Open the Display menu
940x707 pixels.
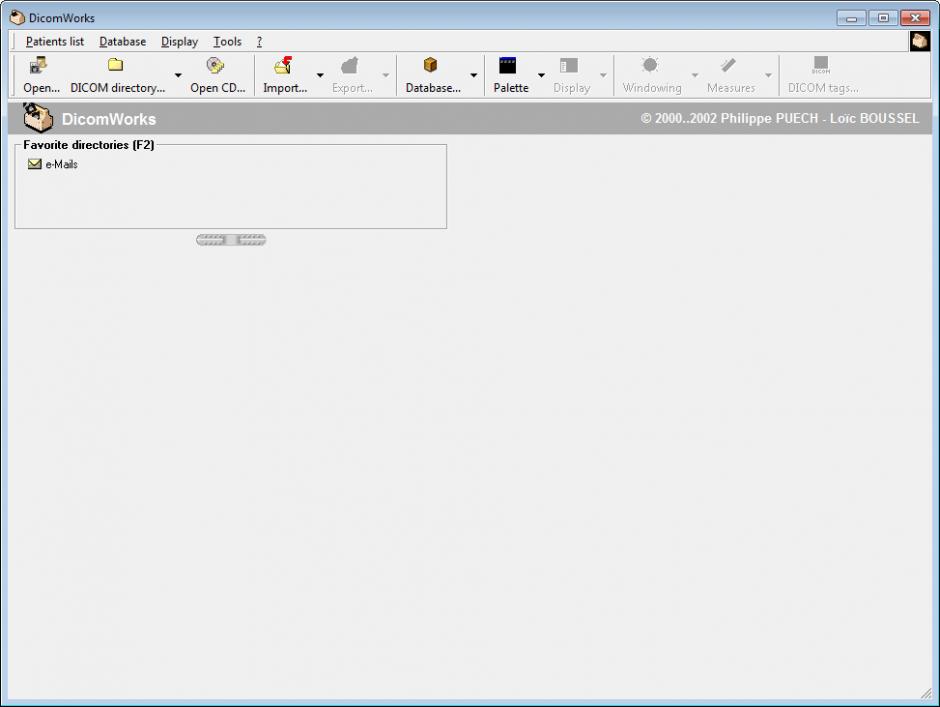pyautogui.click(x=179, y=41)
